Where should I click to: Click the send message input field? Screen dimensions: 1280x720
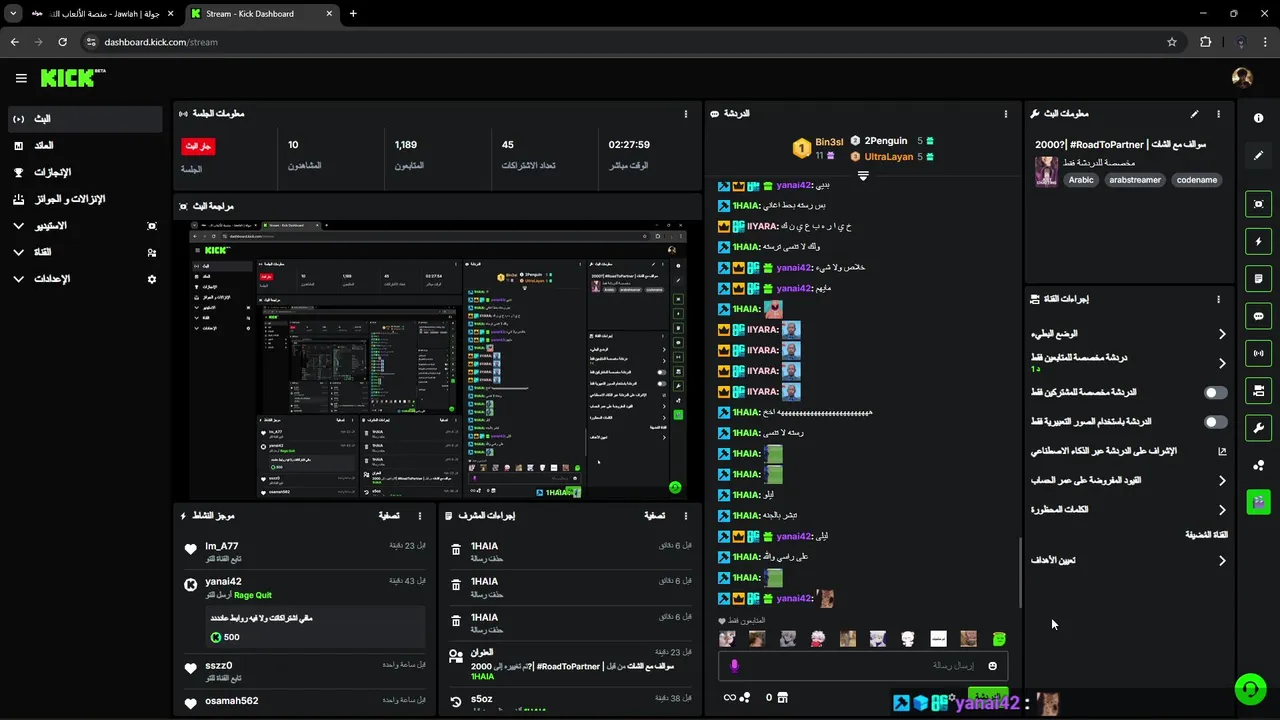click(862, 666)
